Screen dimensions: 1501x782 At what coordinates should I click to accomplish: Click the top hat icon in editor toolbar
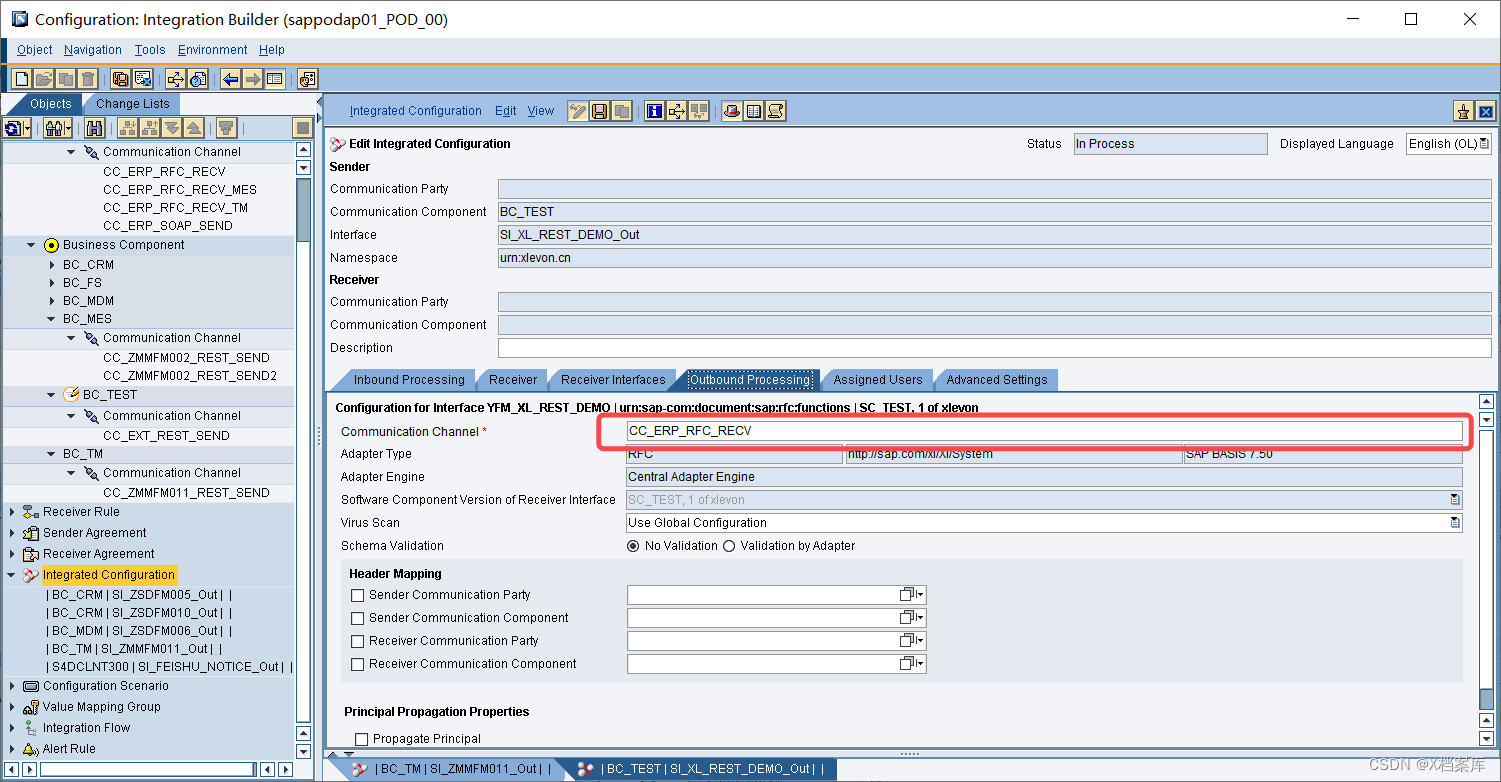click(732, 111)
